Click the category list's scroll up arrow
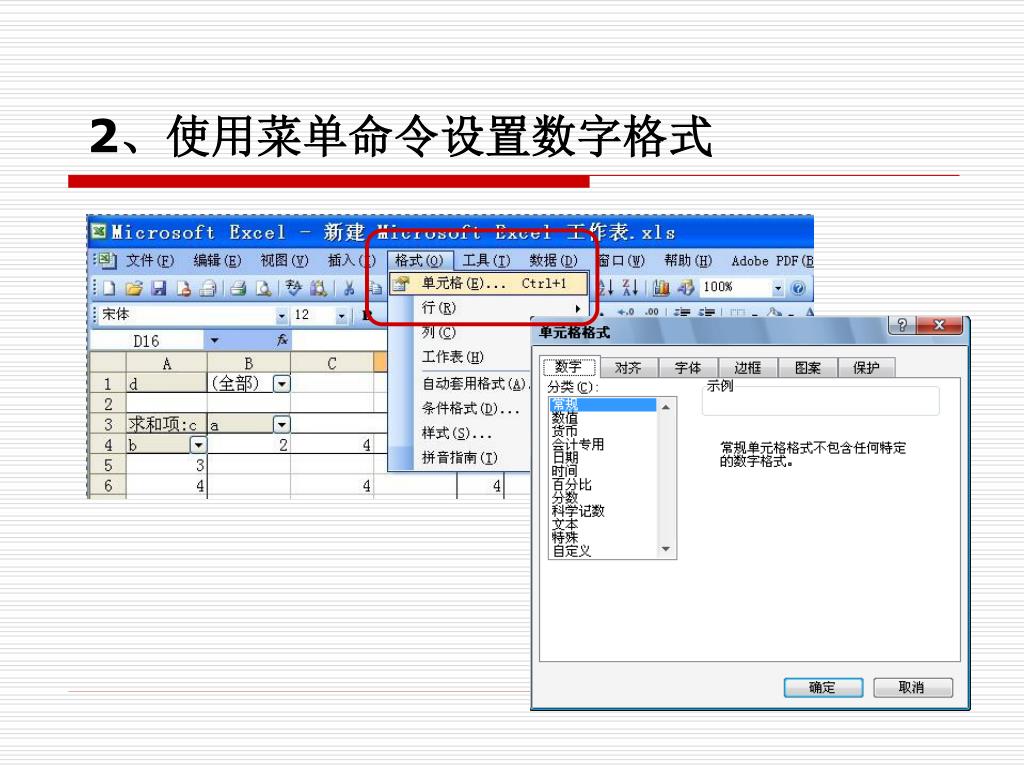 [666, 407]
